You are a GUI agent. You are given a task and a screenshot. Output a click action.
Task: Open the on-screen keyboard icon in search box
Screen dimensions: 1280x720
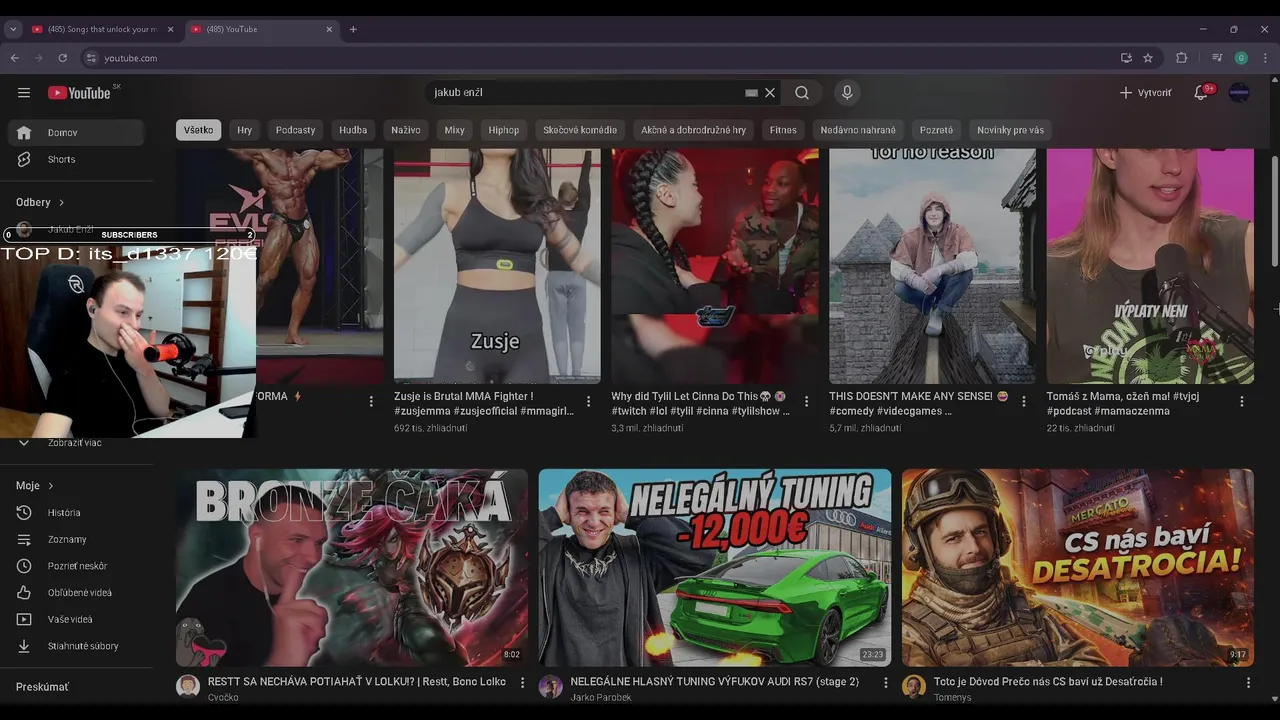[x=751, y=93]
